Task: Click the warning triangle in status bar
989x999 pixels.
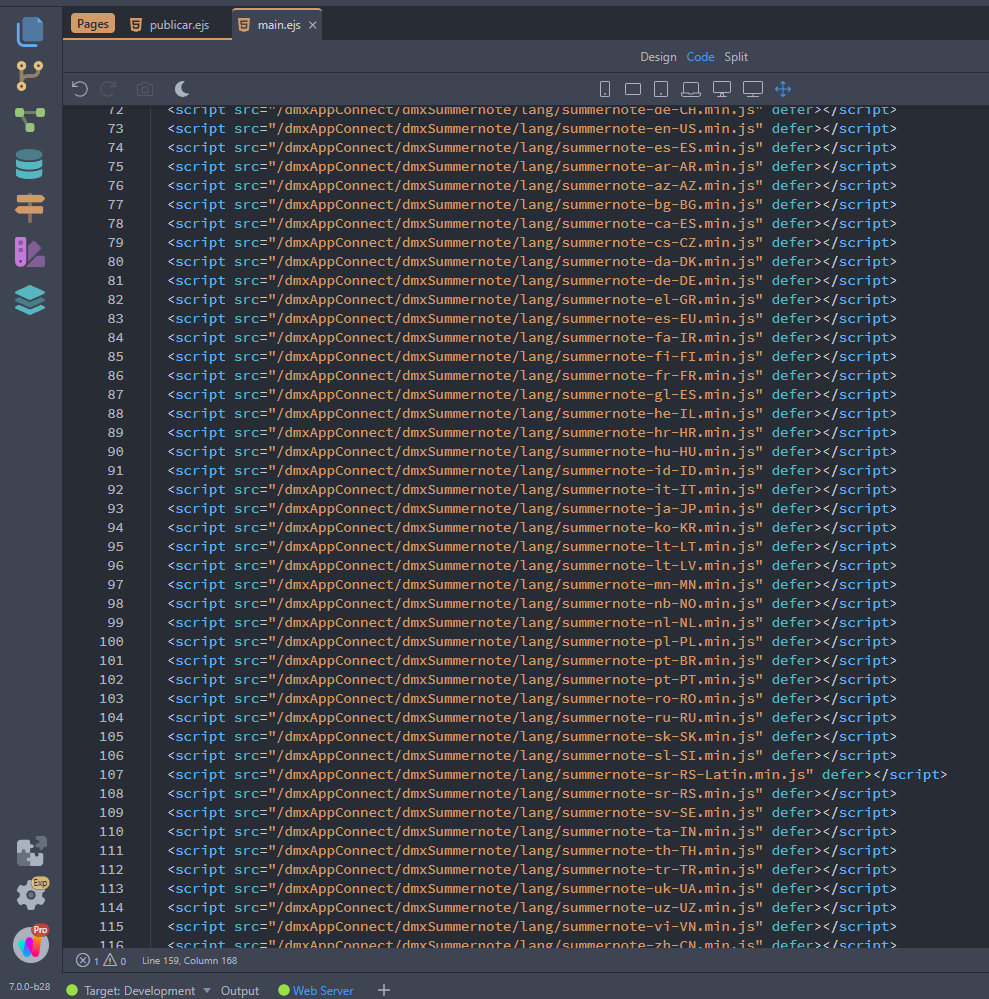Action: 110,960
